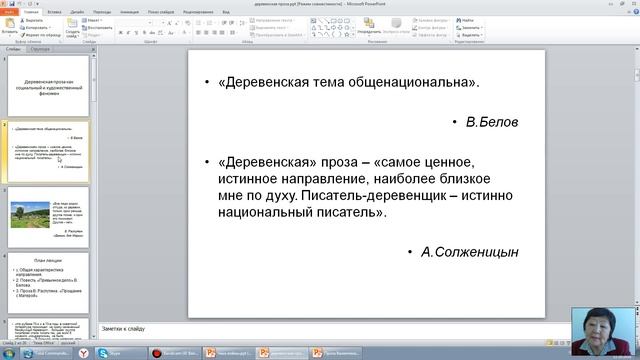Open Skype from the taskbar
This screenshot has height=360, width=640.
[120, 353]
